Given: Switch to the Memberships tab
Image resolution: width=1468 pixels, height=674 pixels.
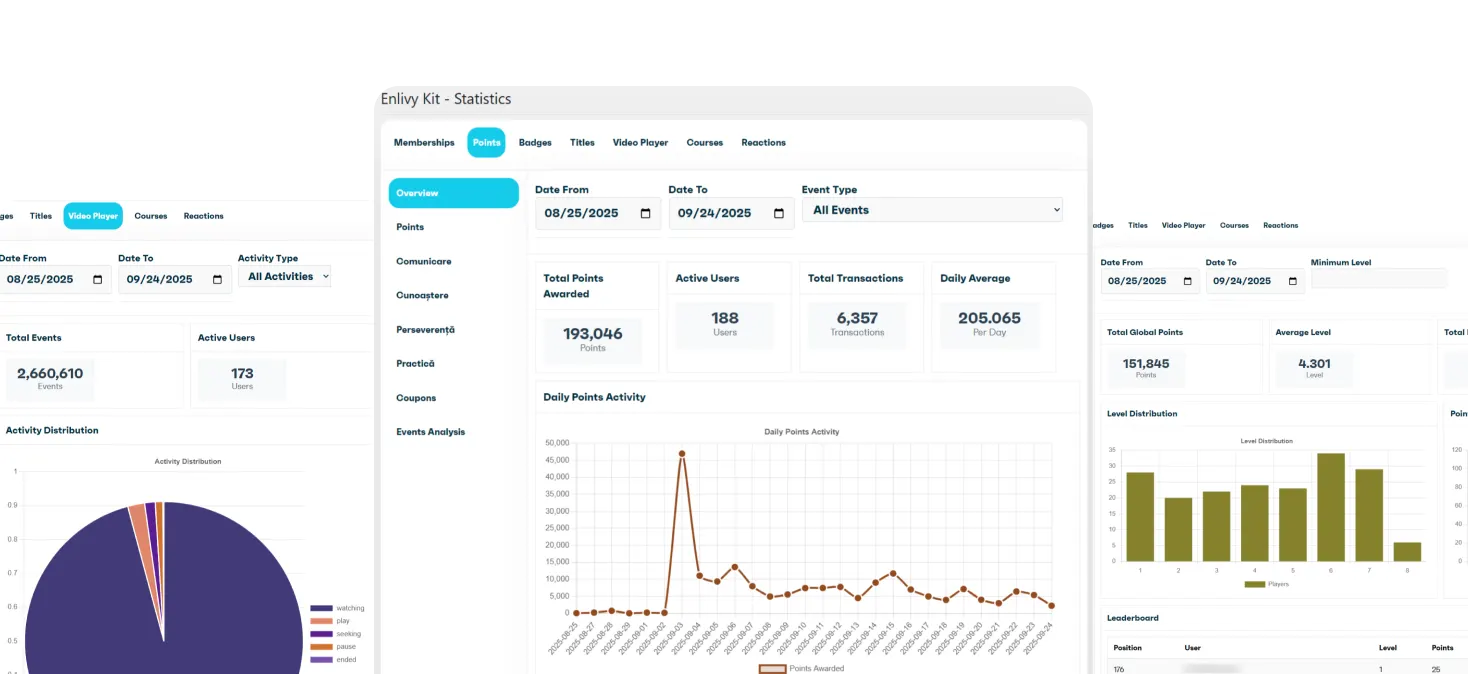Looking at the screenshot, I should coord(424,142).
